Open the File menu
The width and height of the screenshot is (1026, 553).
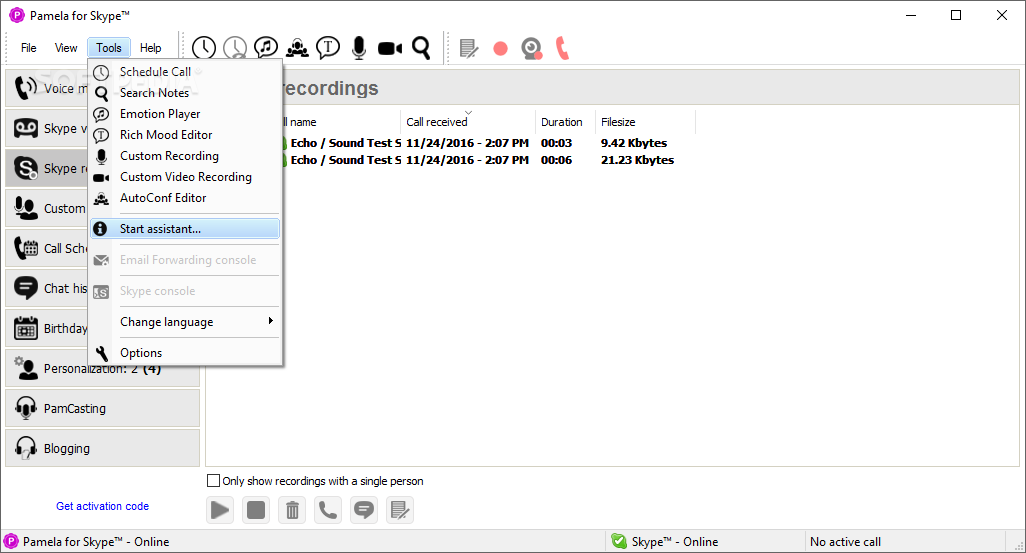point(28,48)
